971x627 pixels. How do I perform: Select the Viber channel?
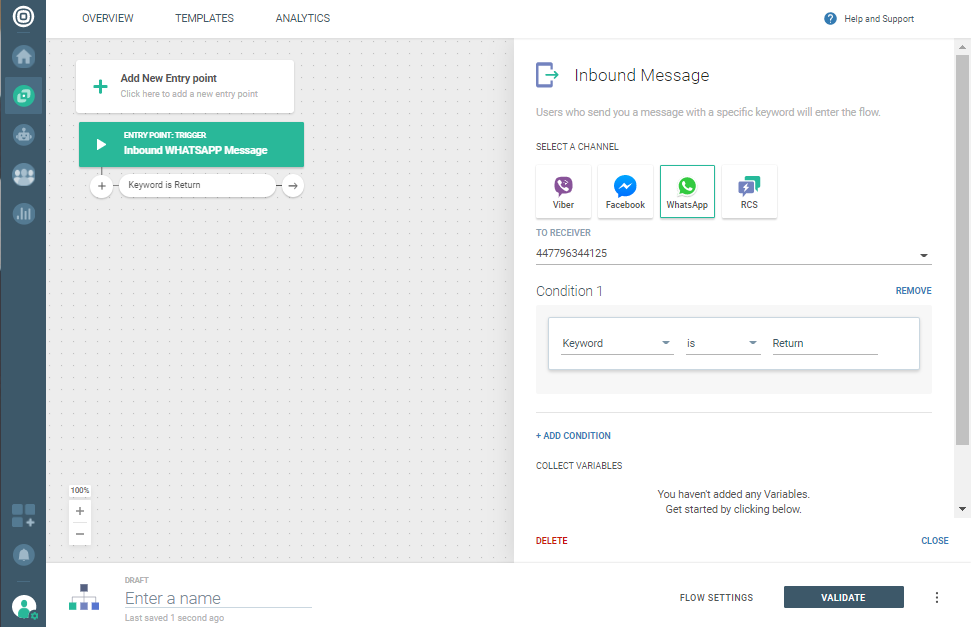564,191
